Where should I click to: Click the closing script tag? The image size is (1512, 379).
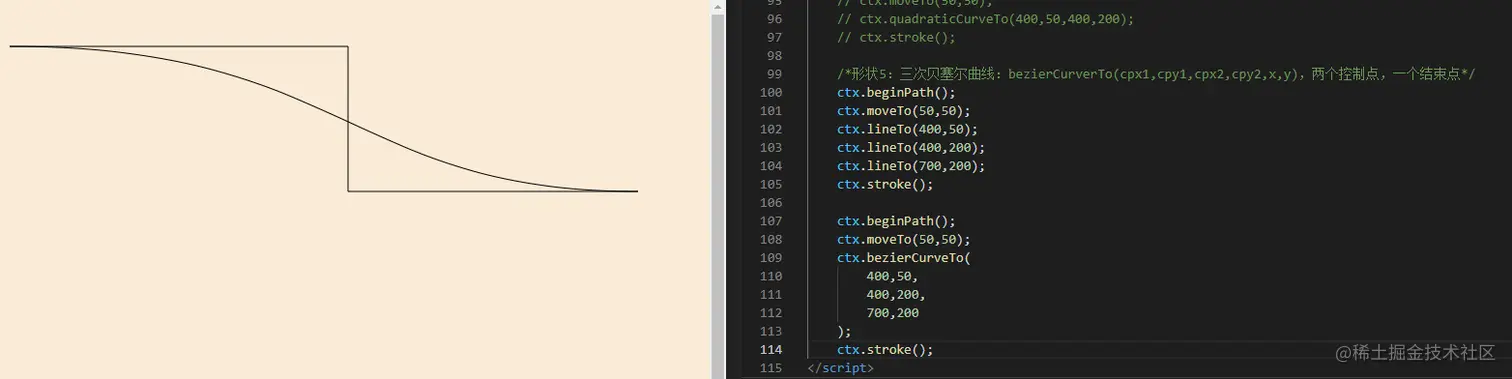pyautogui.click(x=840, y=368)
